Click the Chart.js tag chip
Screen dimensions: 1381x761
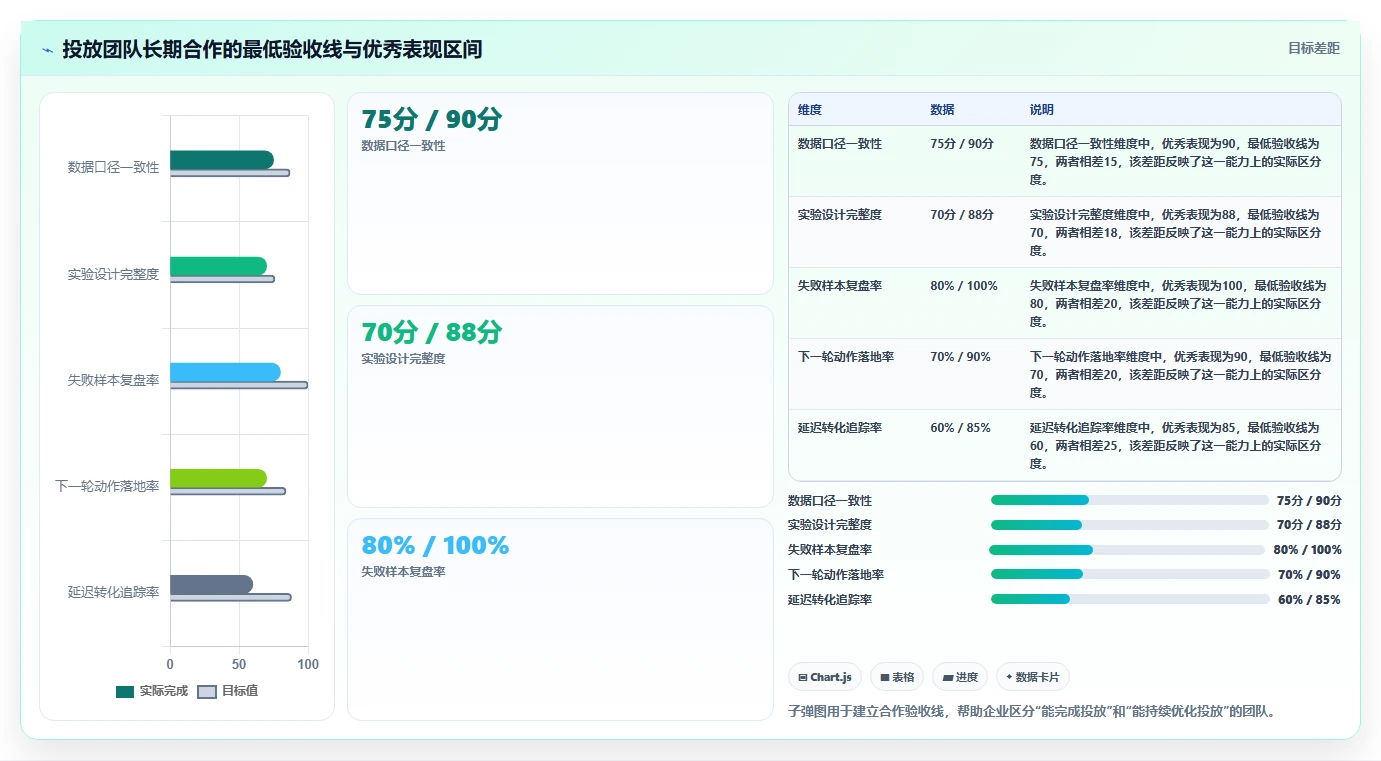[825, 677]
